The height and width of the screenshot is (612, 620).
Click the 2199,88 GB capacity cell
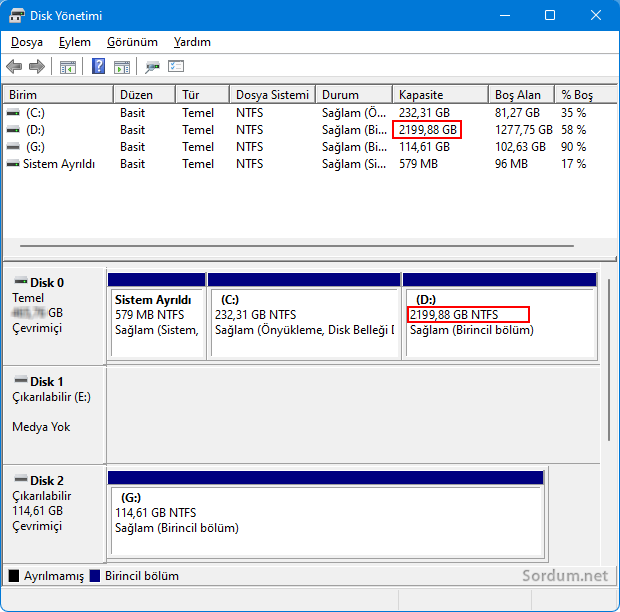click(427, 130)
